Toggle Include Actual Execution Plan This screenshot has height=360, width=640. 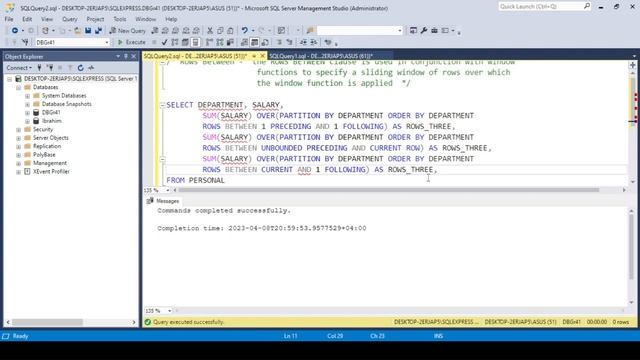coord(209,42)
